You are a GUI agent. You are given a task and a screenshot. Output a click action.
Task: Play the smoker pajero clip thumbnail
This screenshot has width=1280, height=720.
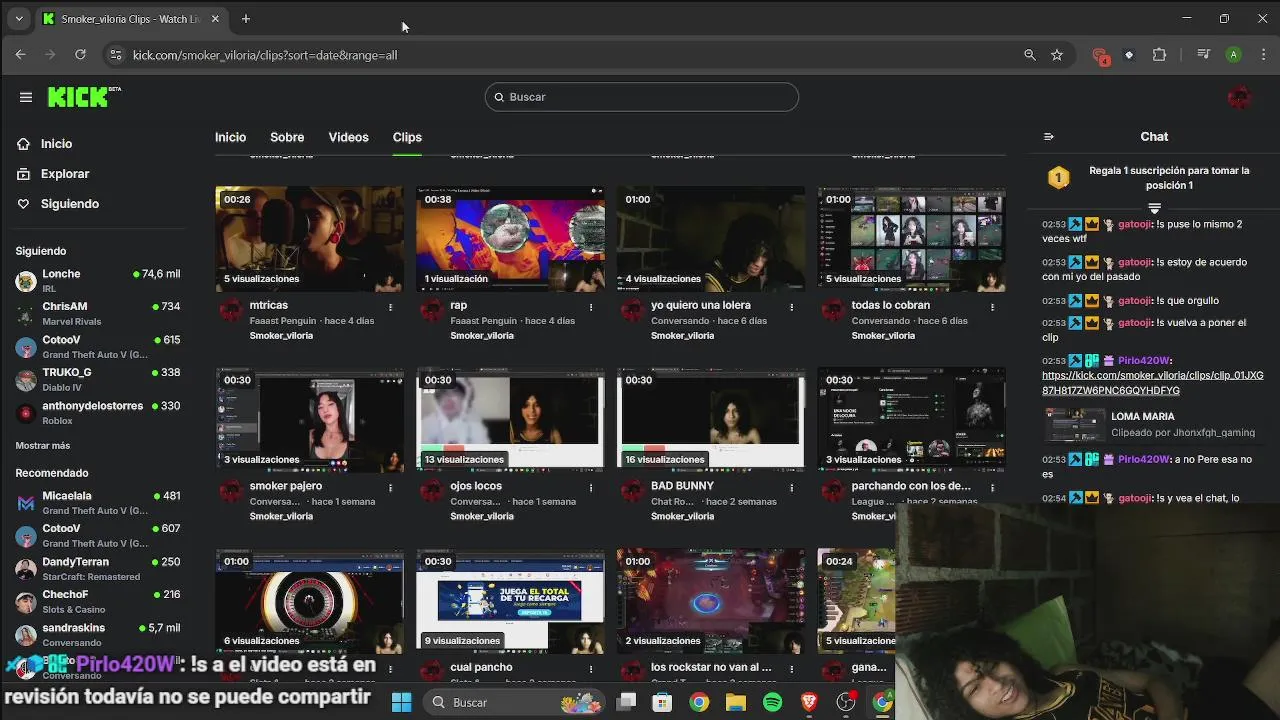coord(309,420)
